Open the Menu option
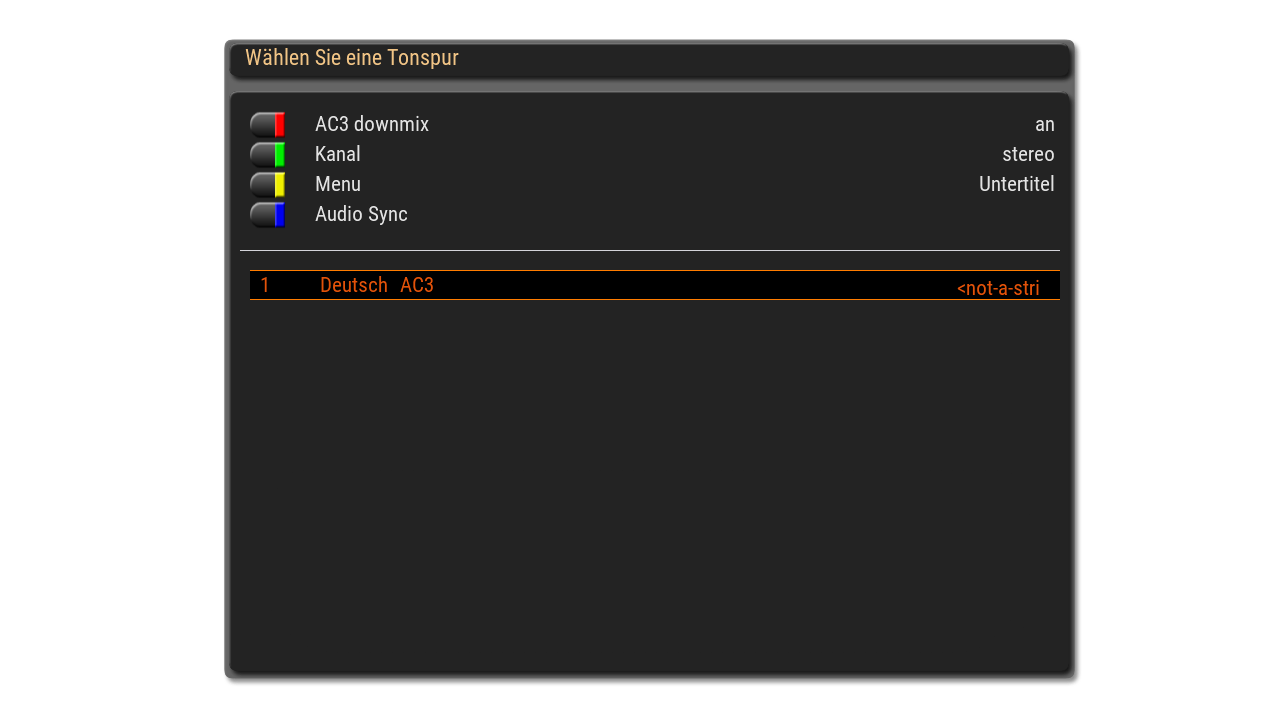Screen dimensions: 1280x720 click(337, 185)
